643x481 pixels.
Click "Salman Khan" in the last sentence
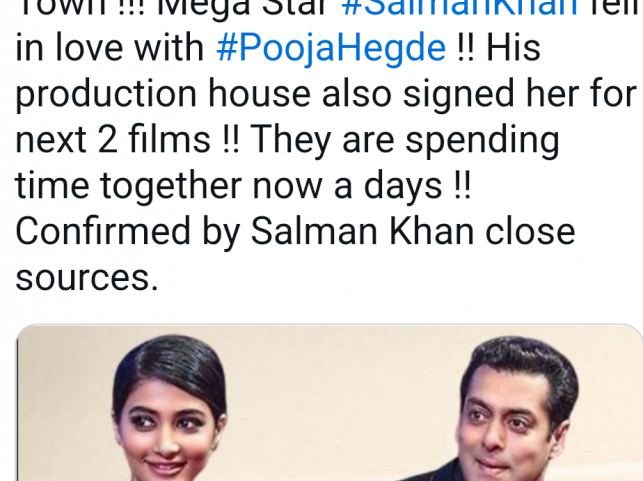click(362, 232)
